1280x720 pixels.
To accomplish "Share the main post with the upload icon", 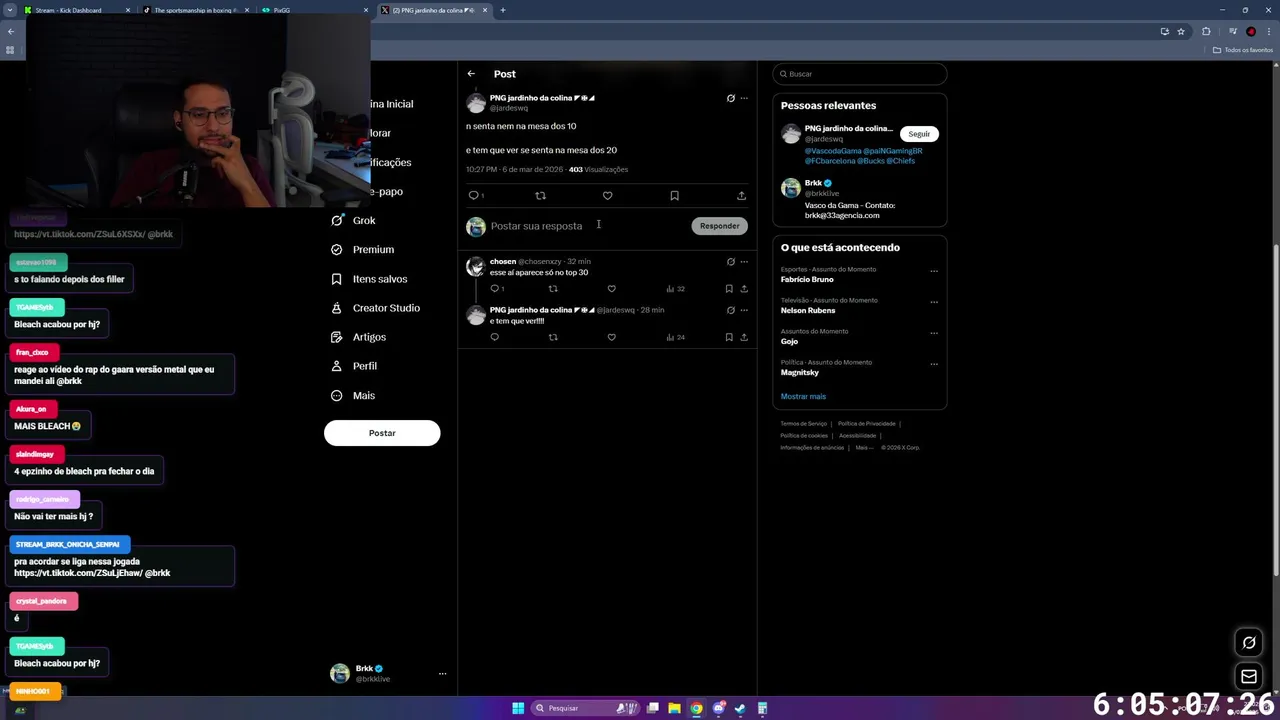I will pos(741,196).
